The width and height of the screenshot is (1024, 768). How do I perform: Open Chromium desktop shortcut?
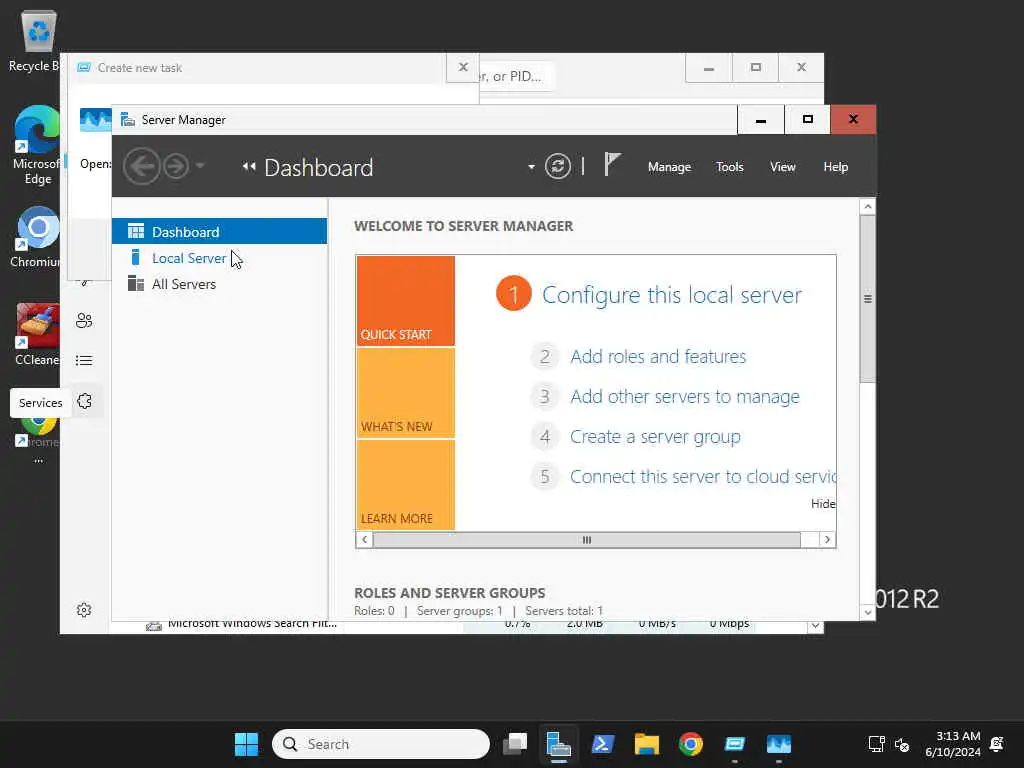tap(36, 238)
